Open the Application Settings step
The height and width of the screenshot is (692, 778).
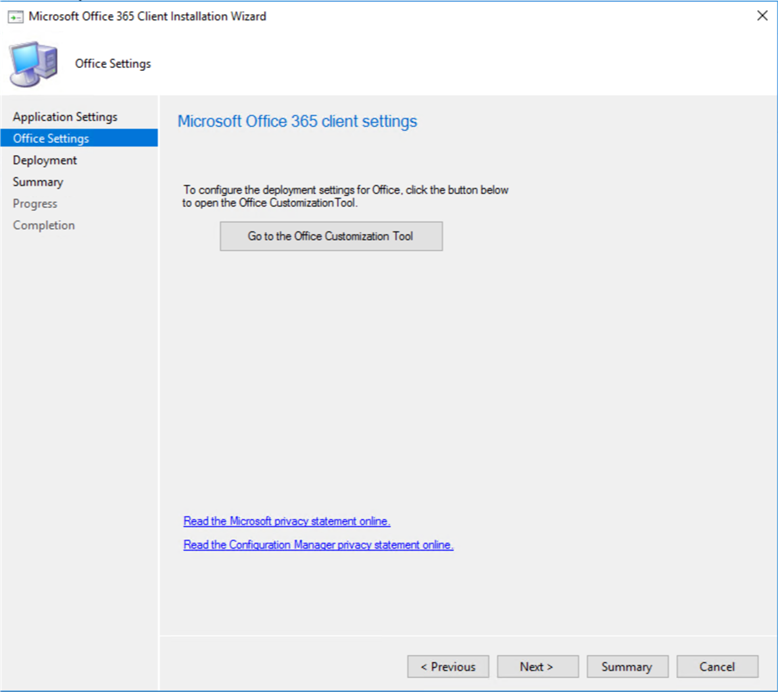tap(65, 117)
